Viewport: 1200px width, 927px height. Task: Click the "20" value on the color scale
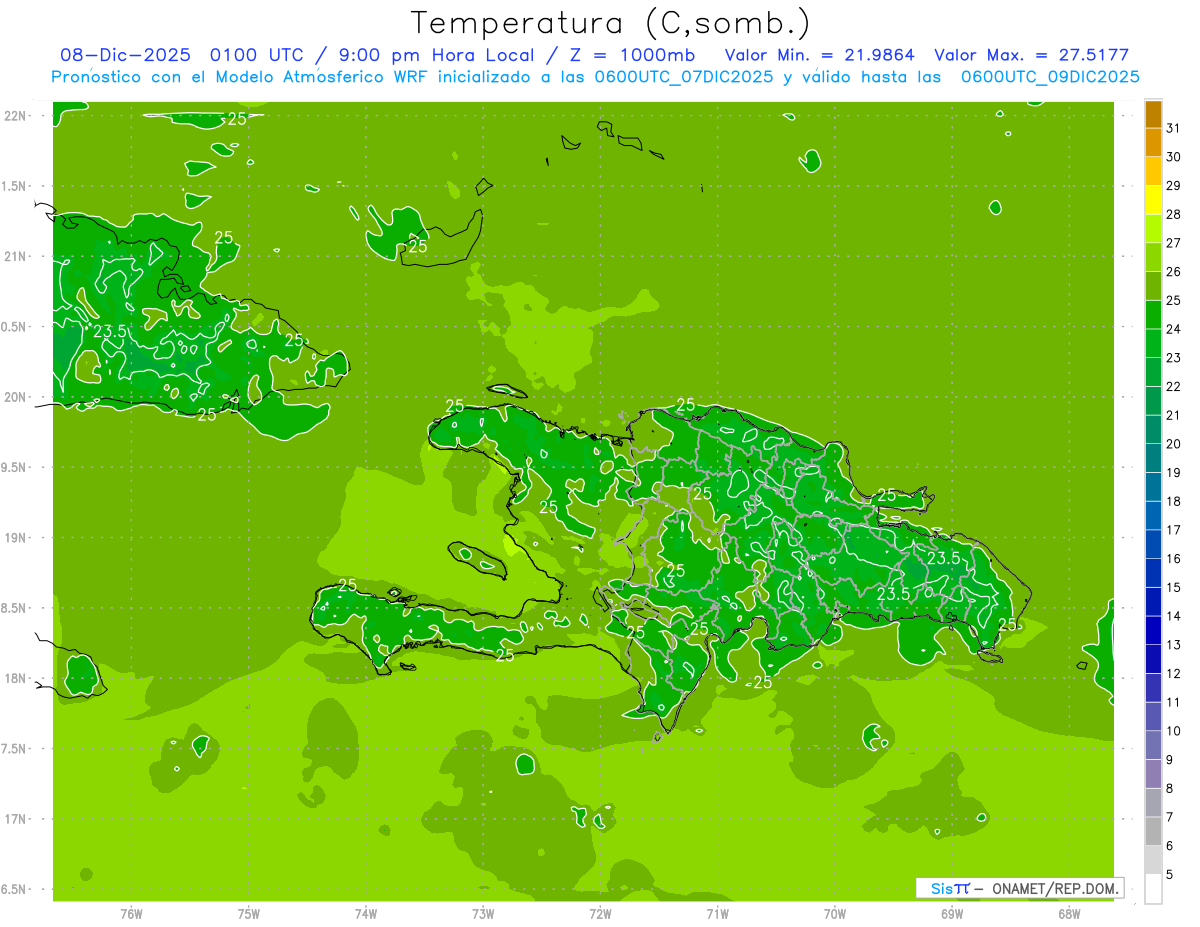[x=1174, y=444]
